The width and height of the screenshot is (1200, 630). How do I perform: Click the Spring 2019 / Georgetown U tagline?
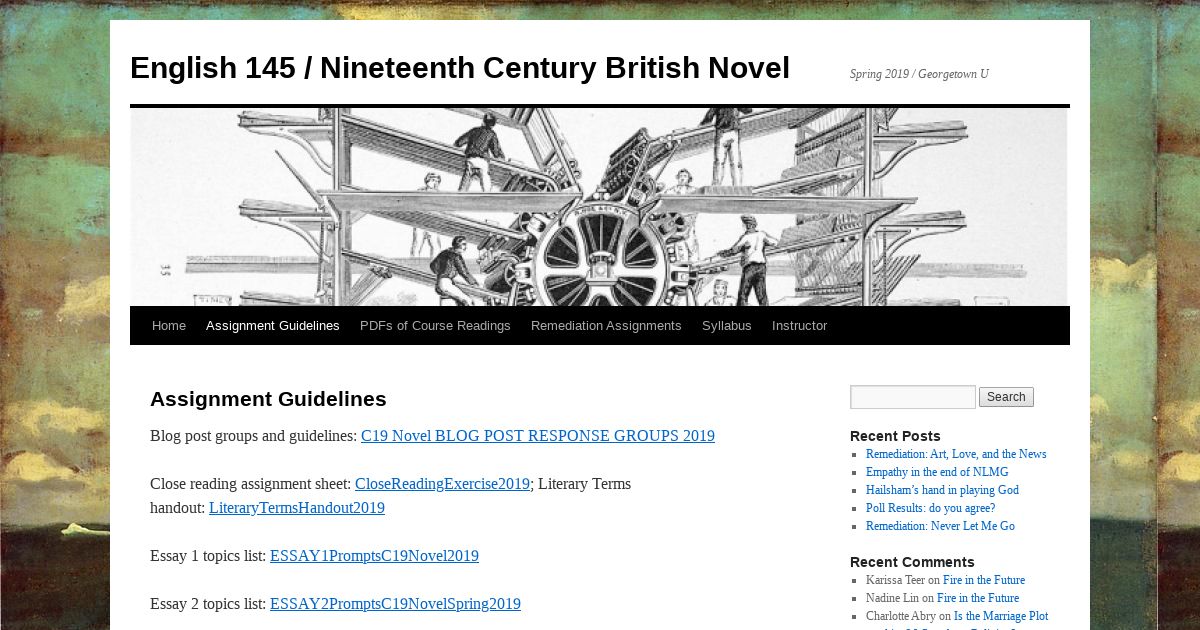(x=919, y=74)
